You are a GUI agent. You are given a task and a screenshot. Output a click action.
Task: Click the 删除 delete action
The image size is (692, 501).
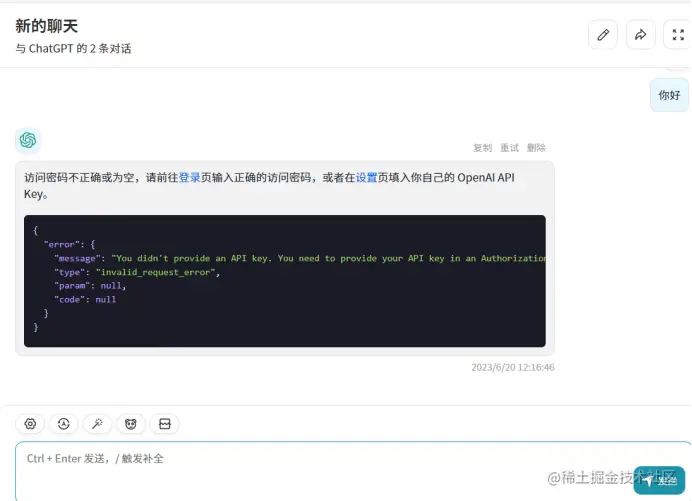(536, 147)
